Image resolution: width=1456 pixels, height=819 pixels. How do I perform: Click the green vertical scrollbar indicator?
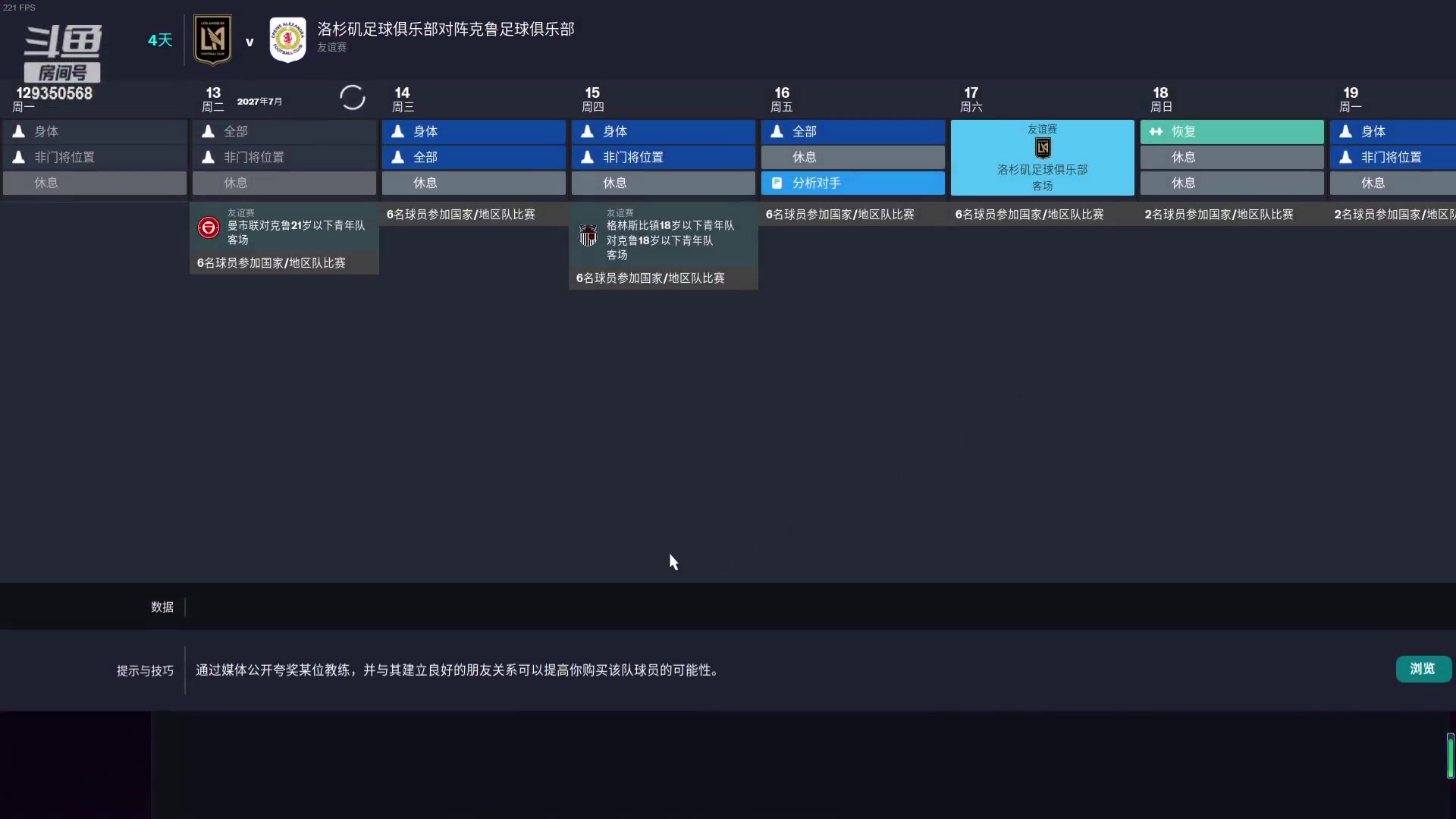click(x=1450, y=755)
